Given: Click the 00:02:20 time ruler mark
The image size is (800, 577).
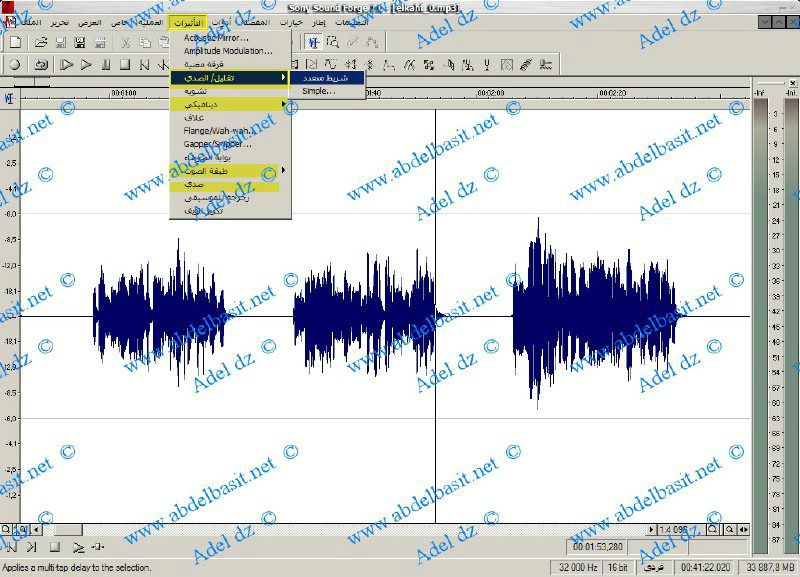Looking at the screenshot, I should tap(612, 93).
